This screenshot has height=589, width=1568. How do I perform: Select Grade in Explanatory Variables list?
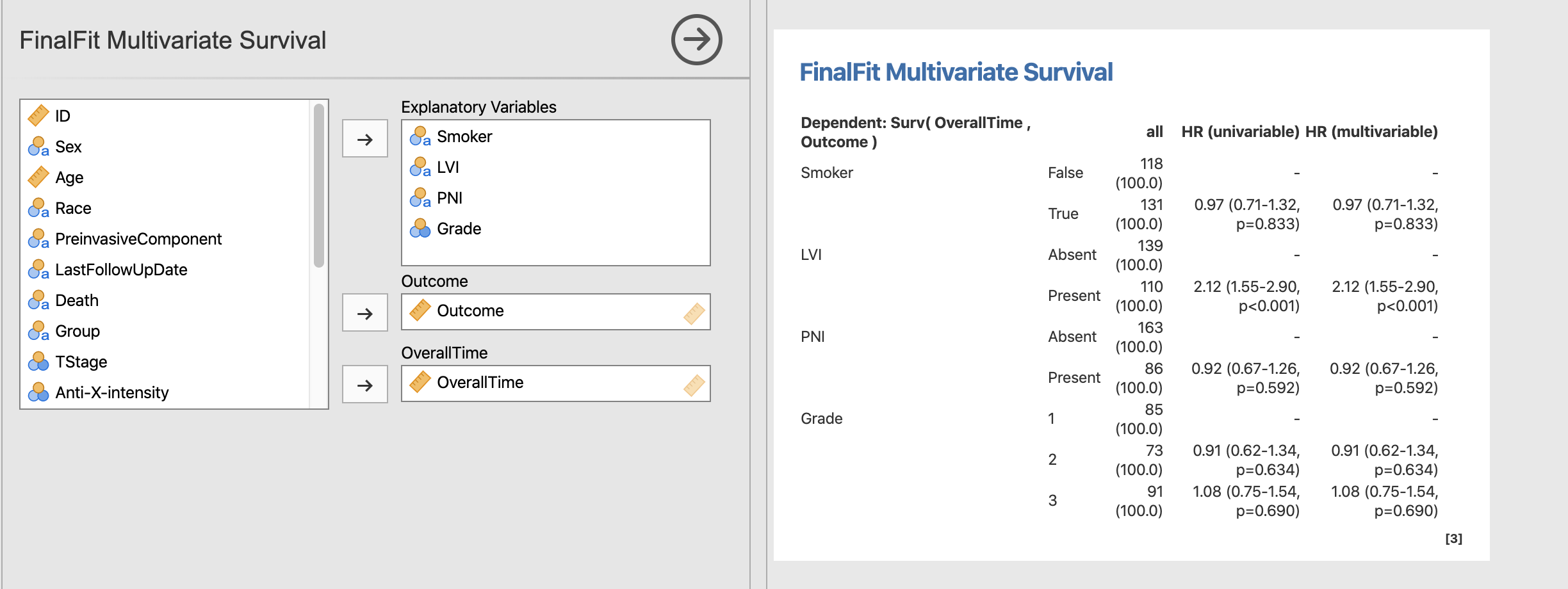pos(555,229)
